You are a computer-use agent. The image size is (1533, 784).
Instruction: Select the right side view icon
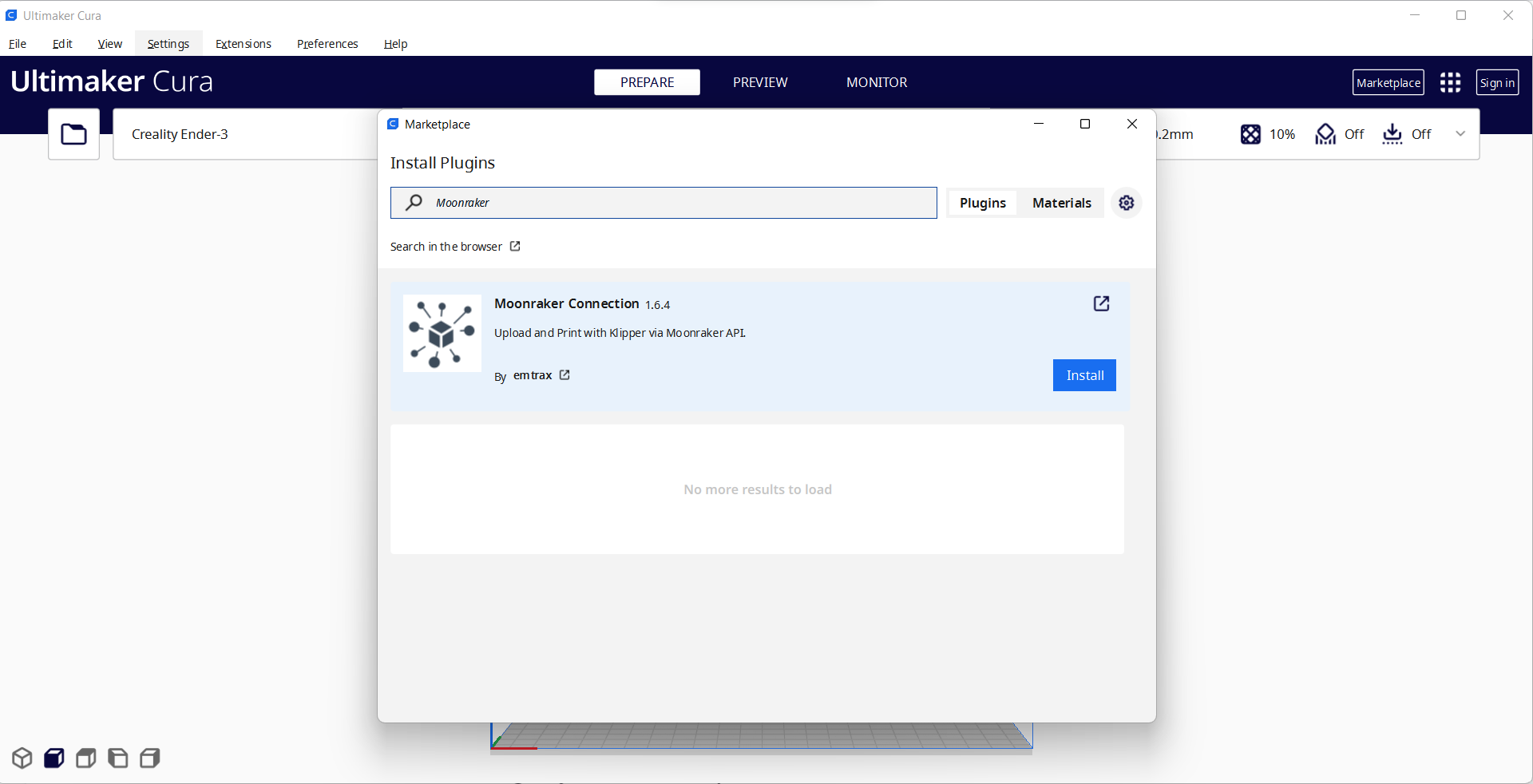tap(150, 758)
